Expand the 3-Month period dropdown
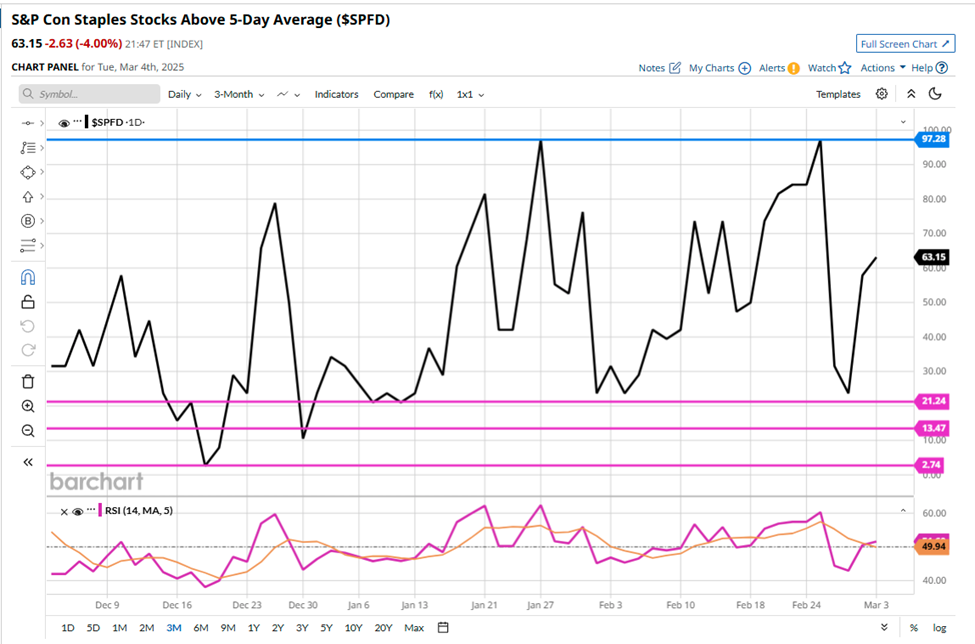The width and height of the screenshot is (975, 644). coord(239,94)
